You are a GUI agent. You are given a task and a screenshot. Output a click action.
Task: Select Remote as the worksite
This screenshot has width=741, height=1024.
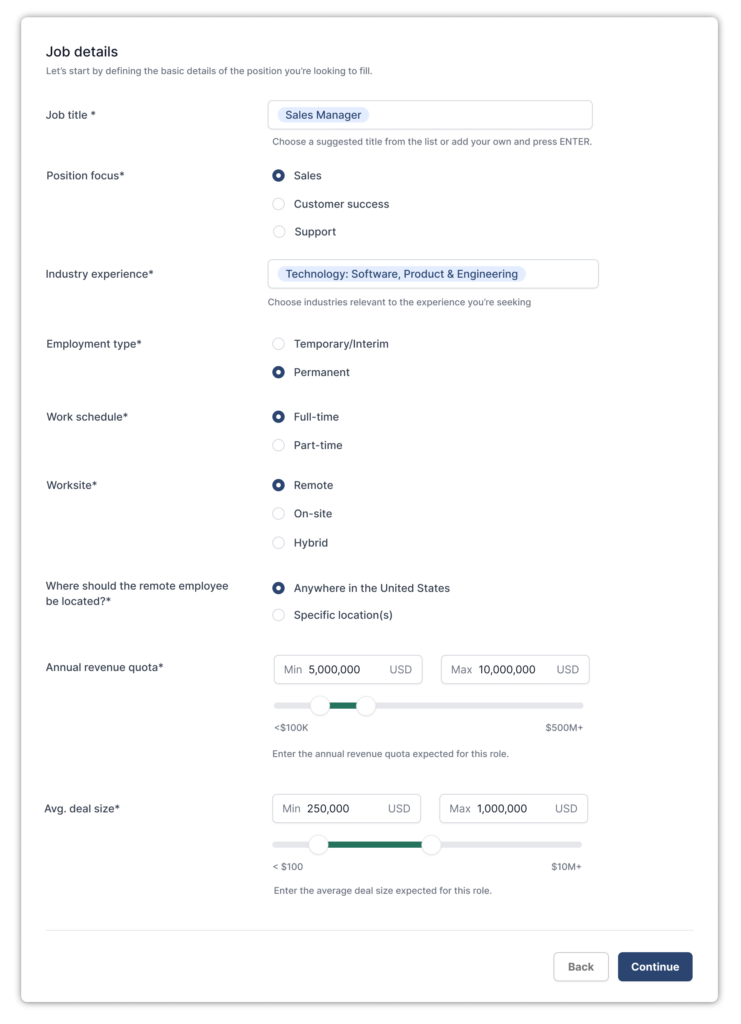tap(278, 485)
